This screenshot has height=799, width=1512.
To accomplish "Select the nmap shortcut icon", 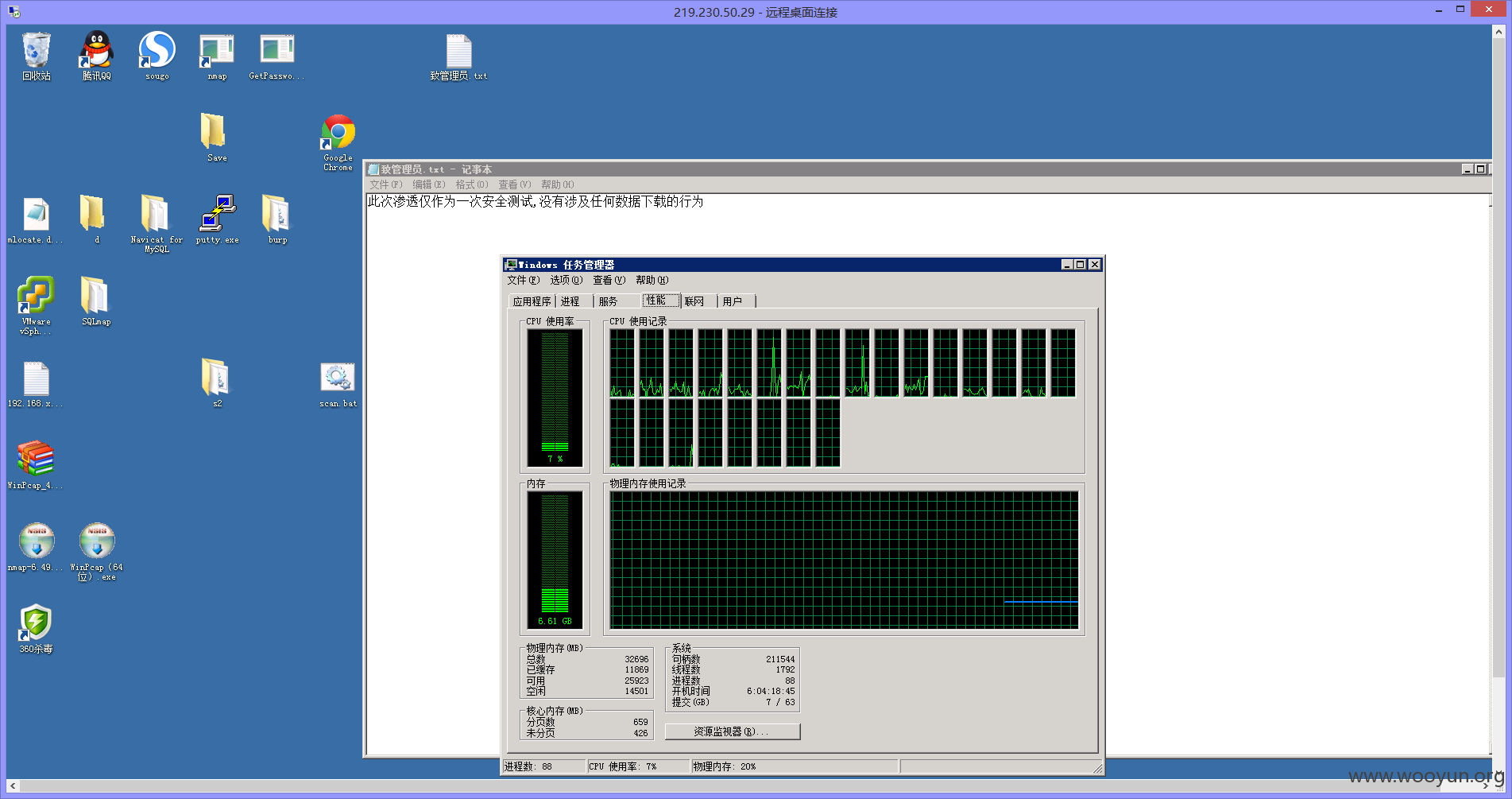I will (x=217, y=56).
